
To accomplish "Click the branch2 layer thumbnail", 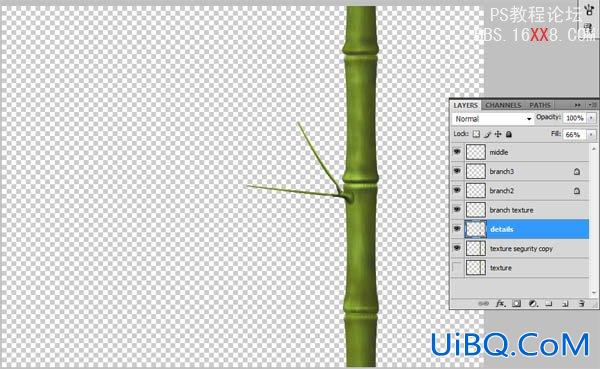I will pyautogui.click(x=476, y=190).
